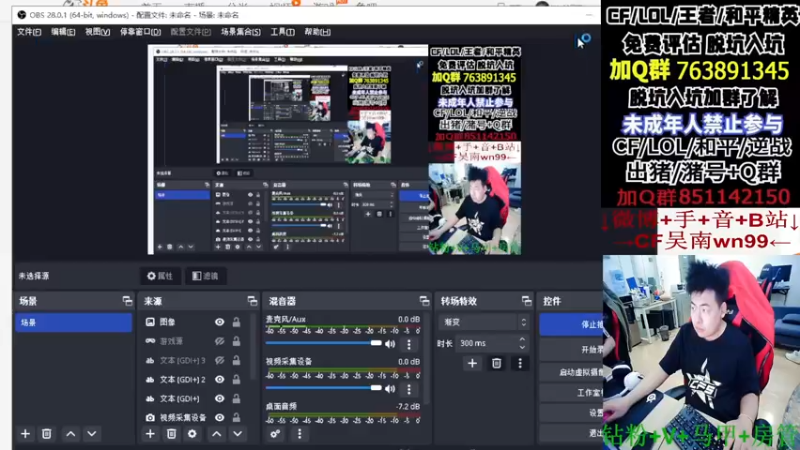This screenshot has width=800, height=450.
Task: Pop out the 场景 dock panel
Action: click(x=127, y=301)
